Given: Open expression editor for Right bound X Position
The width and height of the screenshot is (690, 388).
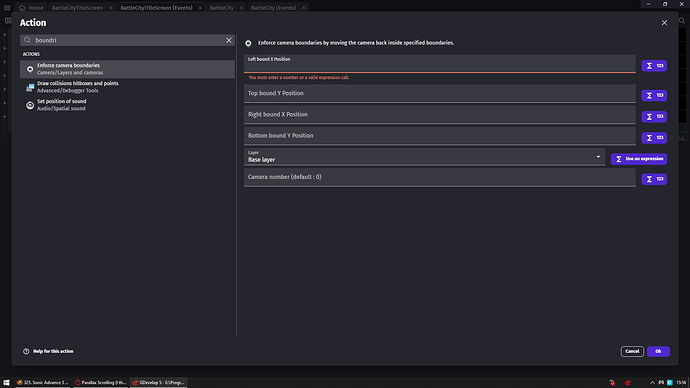Looking at the screenshot, I should 654,117.
